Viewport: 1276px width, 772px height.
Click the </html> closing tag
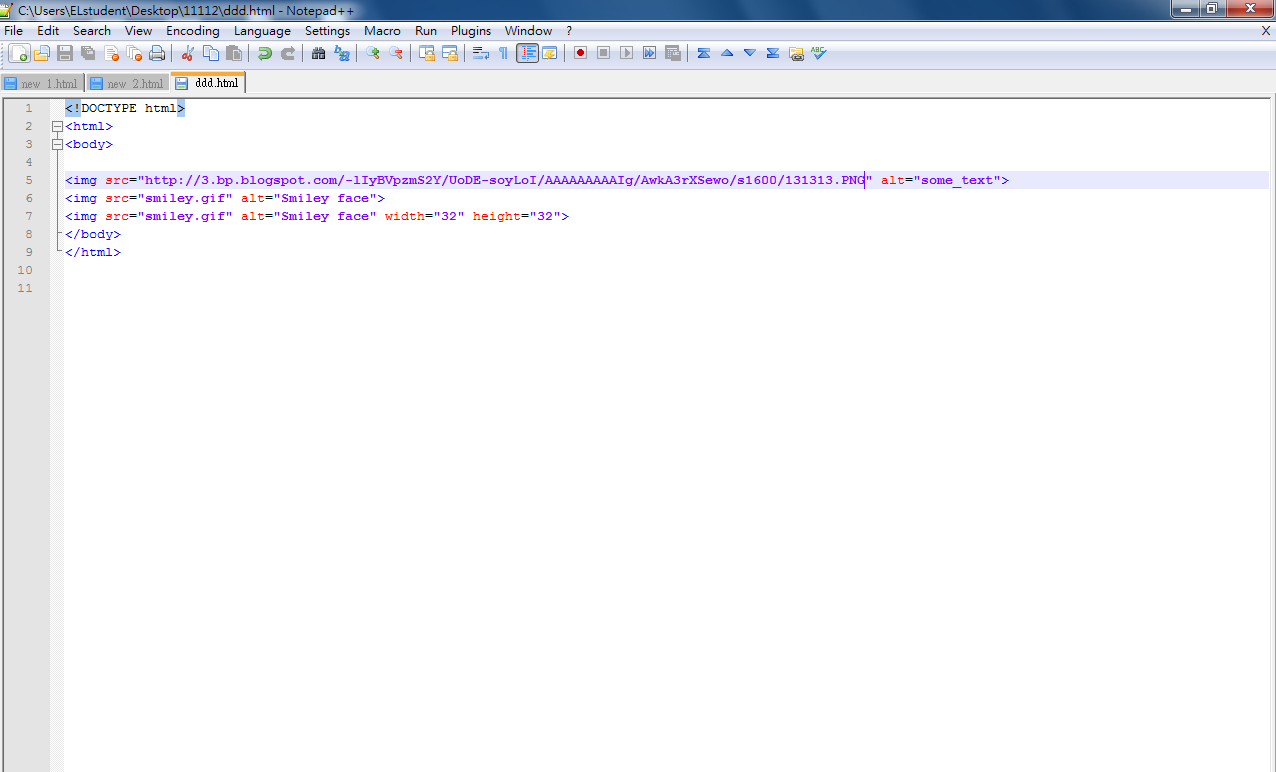[x=93, y=252]
